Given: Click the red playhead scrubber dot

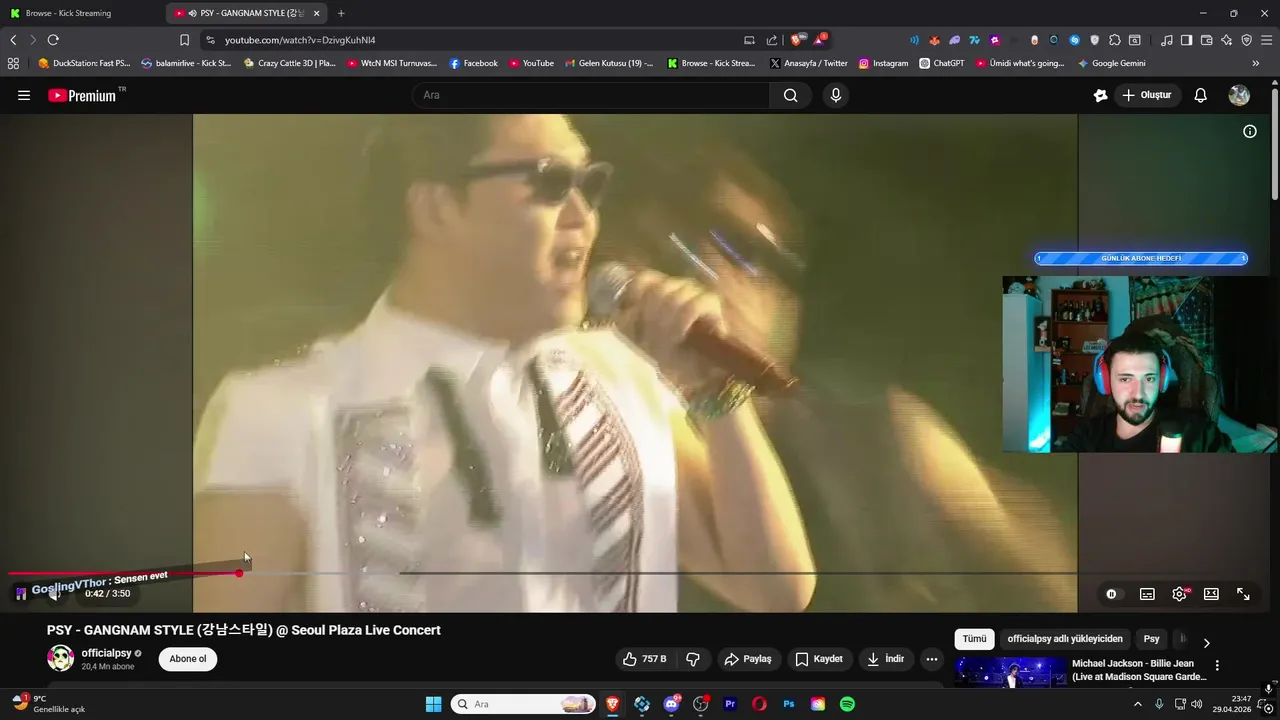Looking at the screenshot, I should coord(239,573).
